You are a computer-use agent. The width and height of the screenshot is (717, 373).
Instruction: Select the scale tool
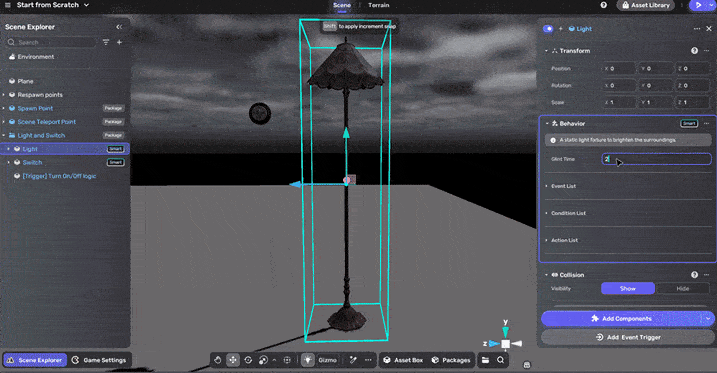pyautogui.click(x=263, y=360)
